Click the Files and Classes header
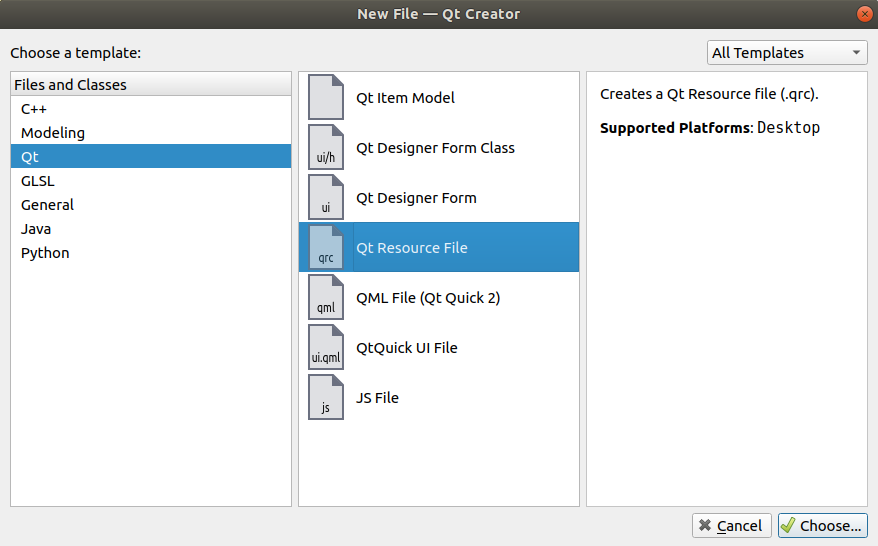 coord(151,85)
